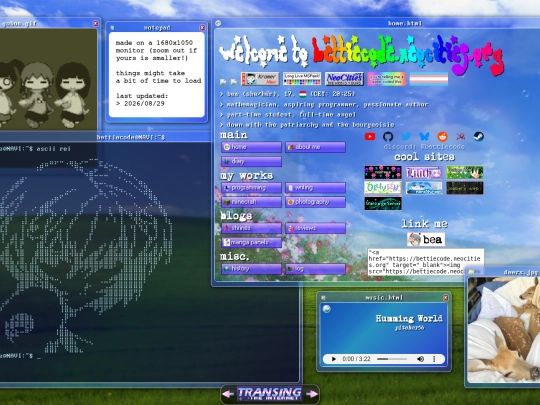This screenshot has width=540, height=405.
Task: Click the icon at left of notepad title bar
Action: pyautogui.click(x=112, y=28)
